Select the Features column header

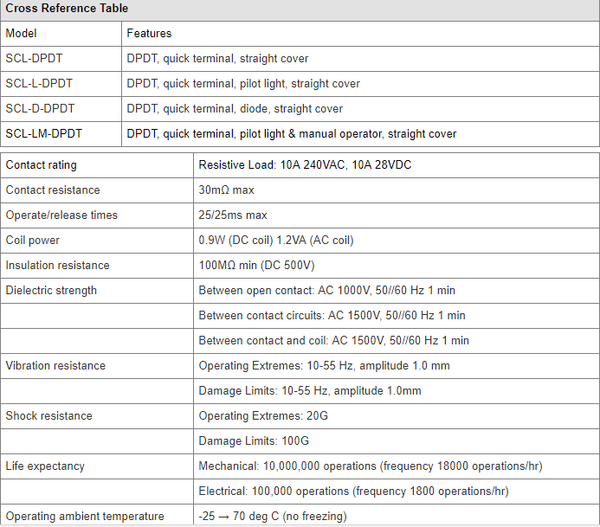(x=149, y=34)
